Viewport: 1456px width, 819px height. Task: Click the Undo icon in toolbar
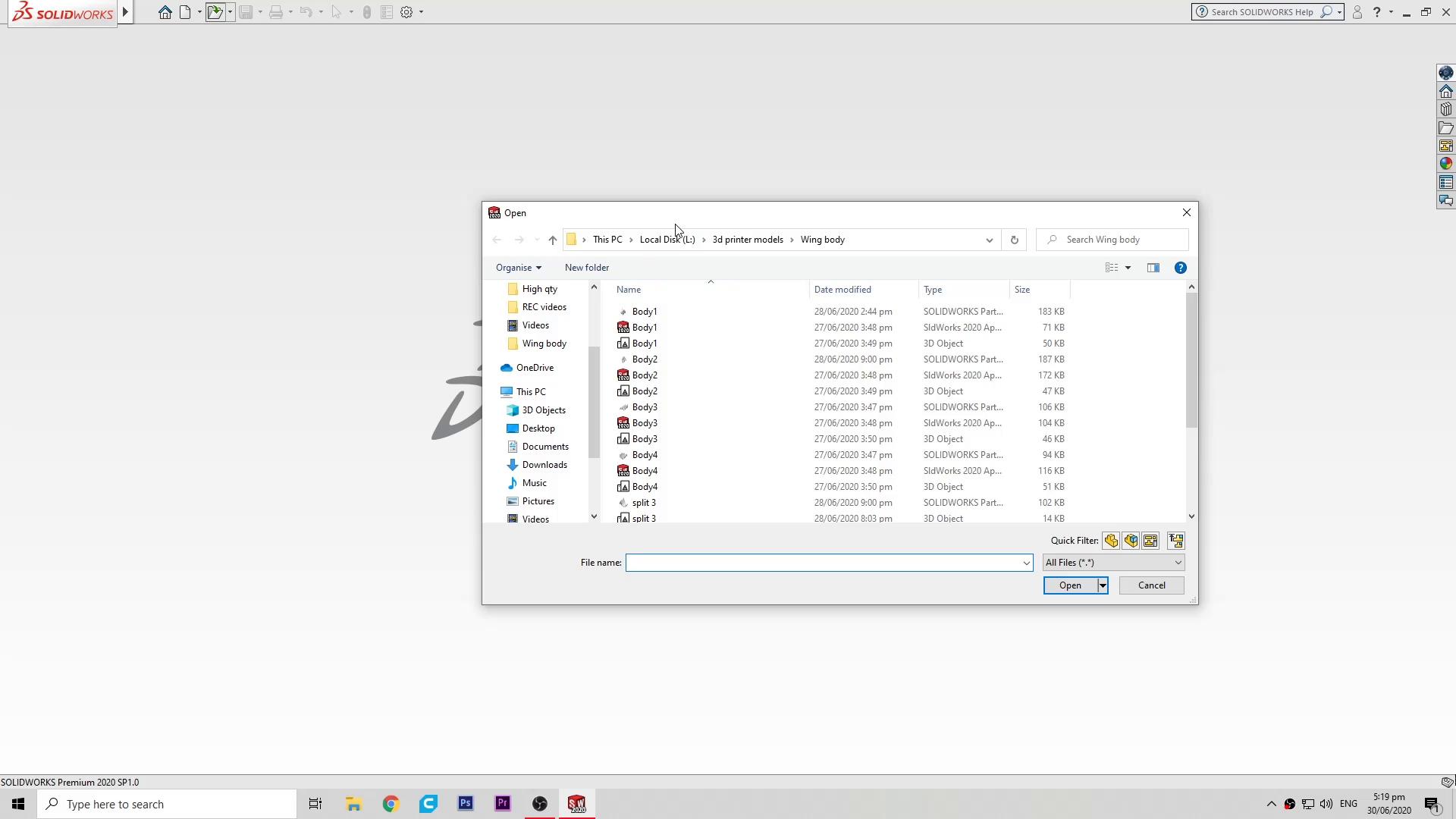[306, 12]
